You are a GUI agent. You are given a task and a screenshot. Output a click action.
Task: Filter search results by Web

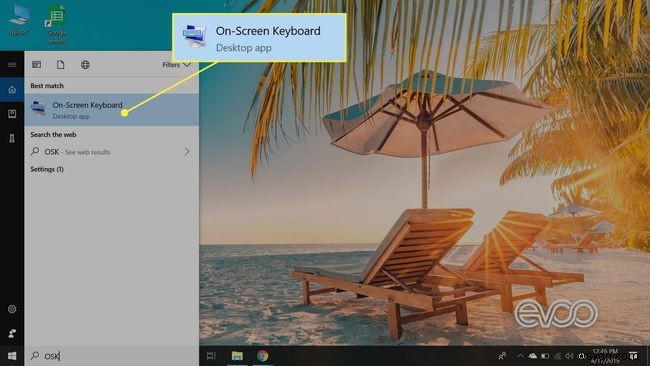(x=85, y=65)
